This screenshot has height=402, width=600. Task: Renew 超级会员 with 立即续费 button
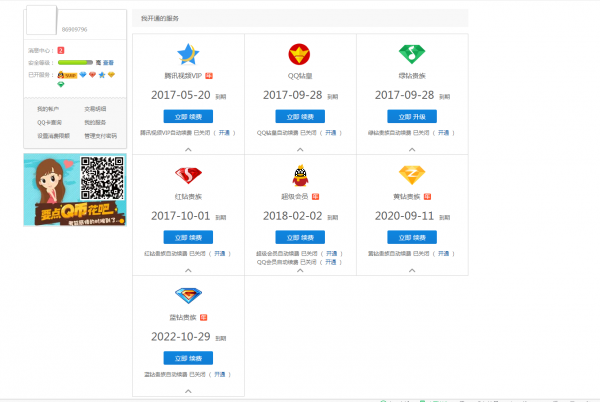[x=300, y=237]
